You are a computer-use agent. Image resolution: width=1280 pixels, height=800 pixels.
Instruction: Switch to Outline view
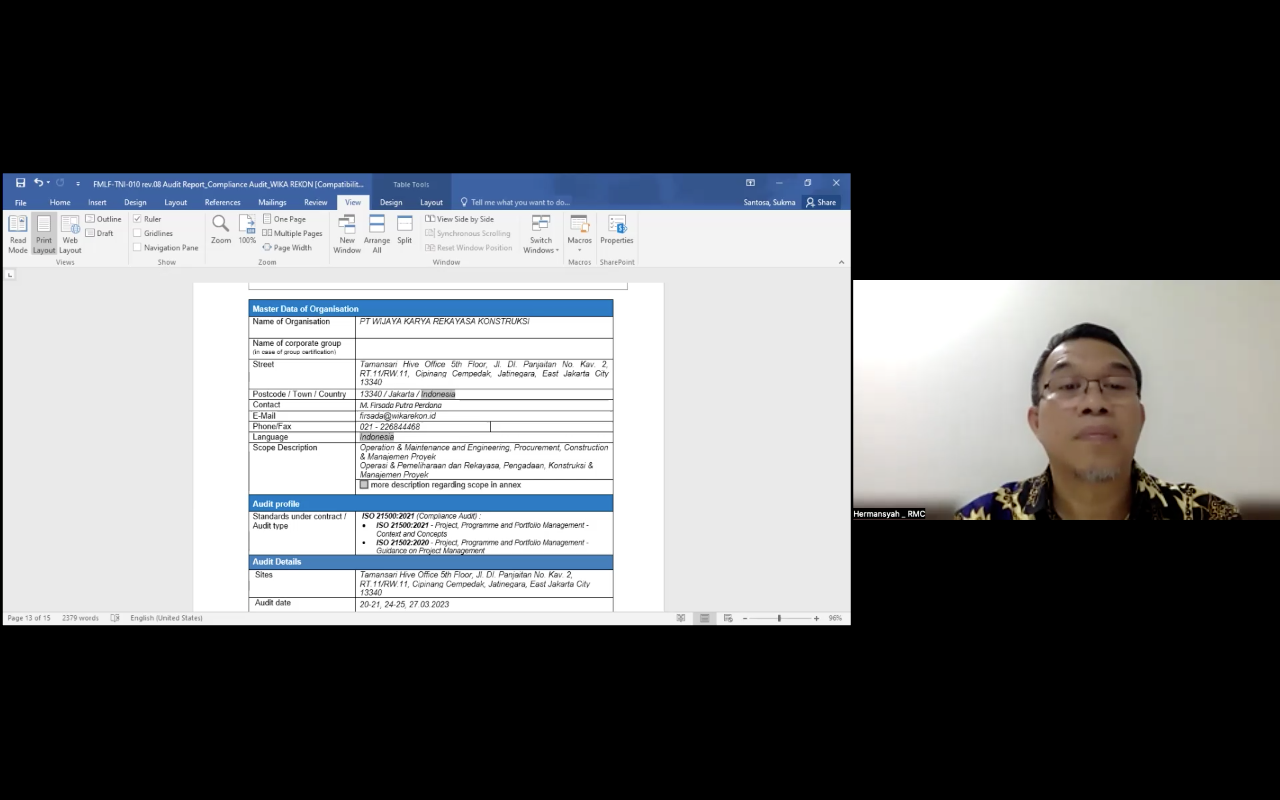tap(104, 219)
